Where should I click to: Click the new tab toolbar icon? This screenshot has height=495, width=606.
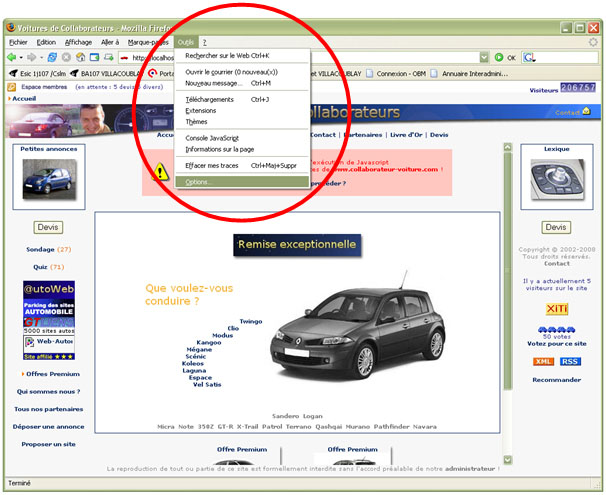click(94, 58)
